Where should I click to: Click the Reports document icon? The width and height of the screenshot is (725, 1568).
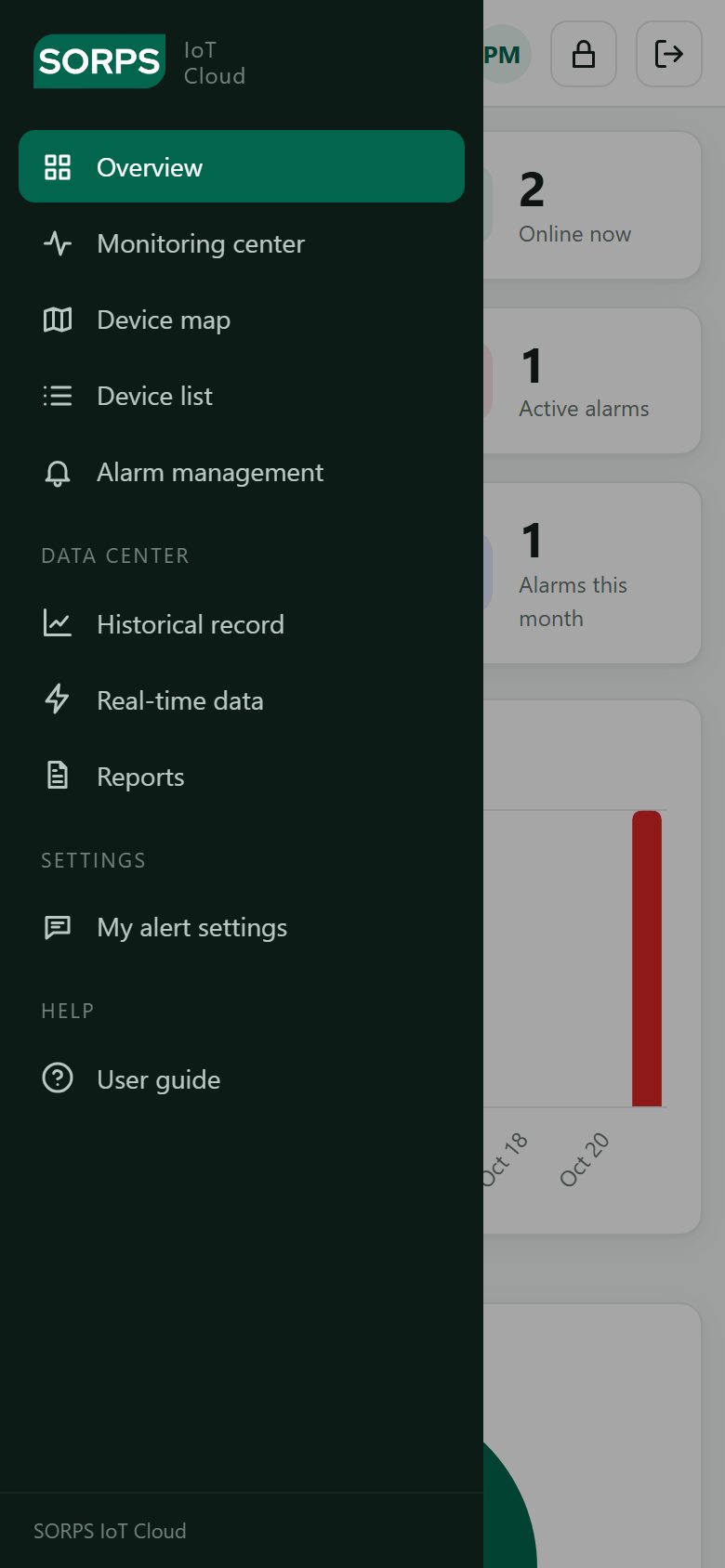tap(58, 776)
